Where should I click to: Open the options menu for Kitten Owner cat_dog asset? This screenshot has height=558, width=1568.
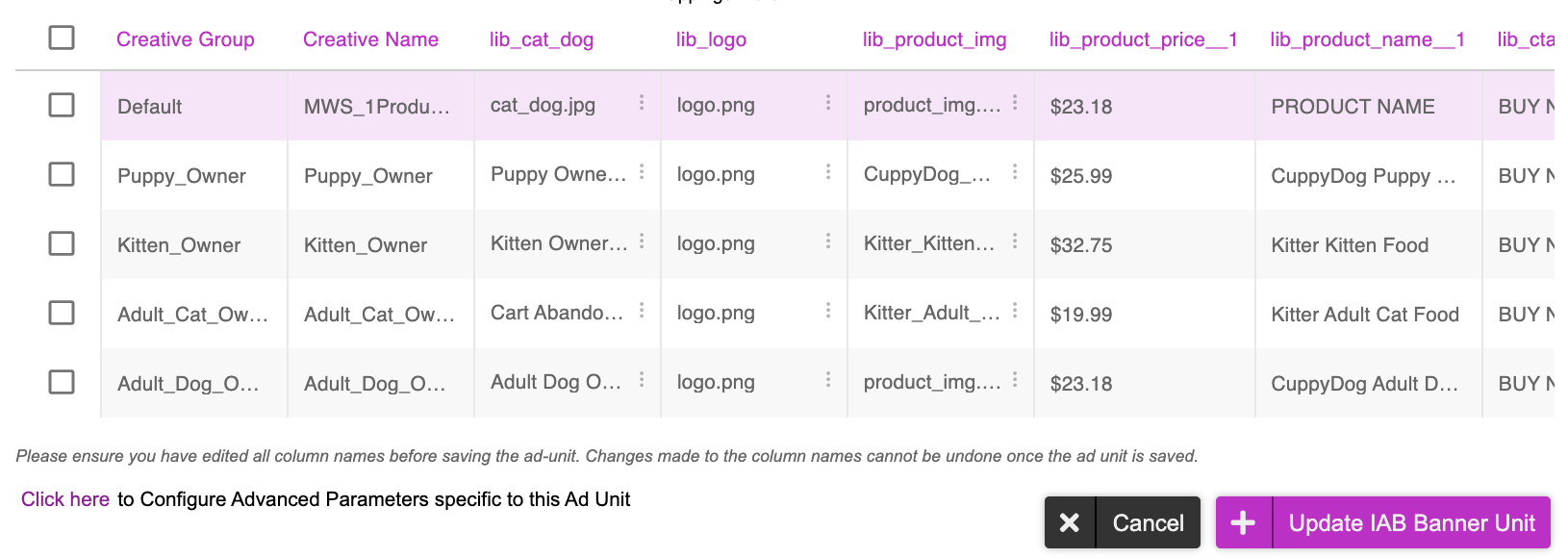pyautogui.click(x=642, y=241)
